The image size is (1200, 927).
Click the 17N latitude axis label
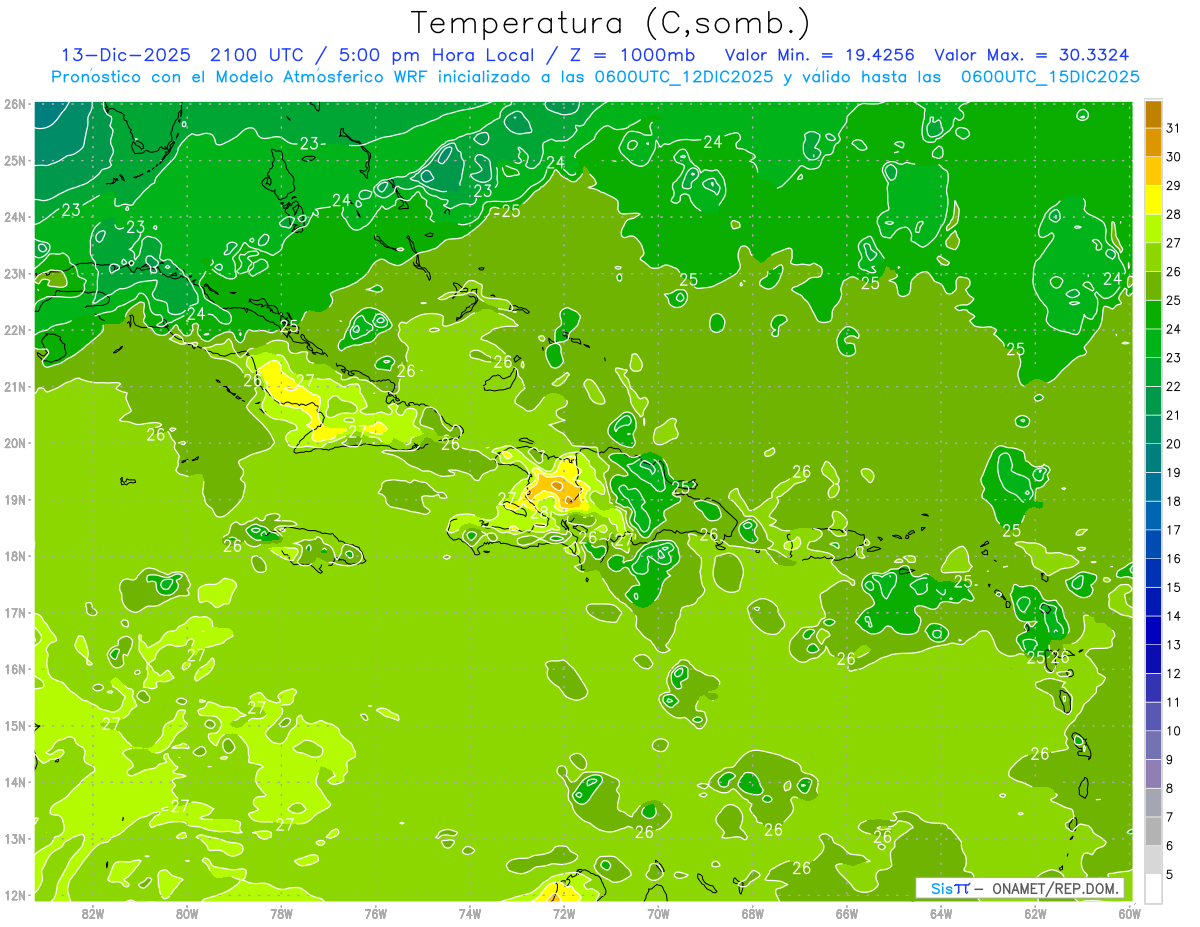(14, 613)
